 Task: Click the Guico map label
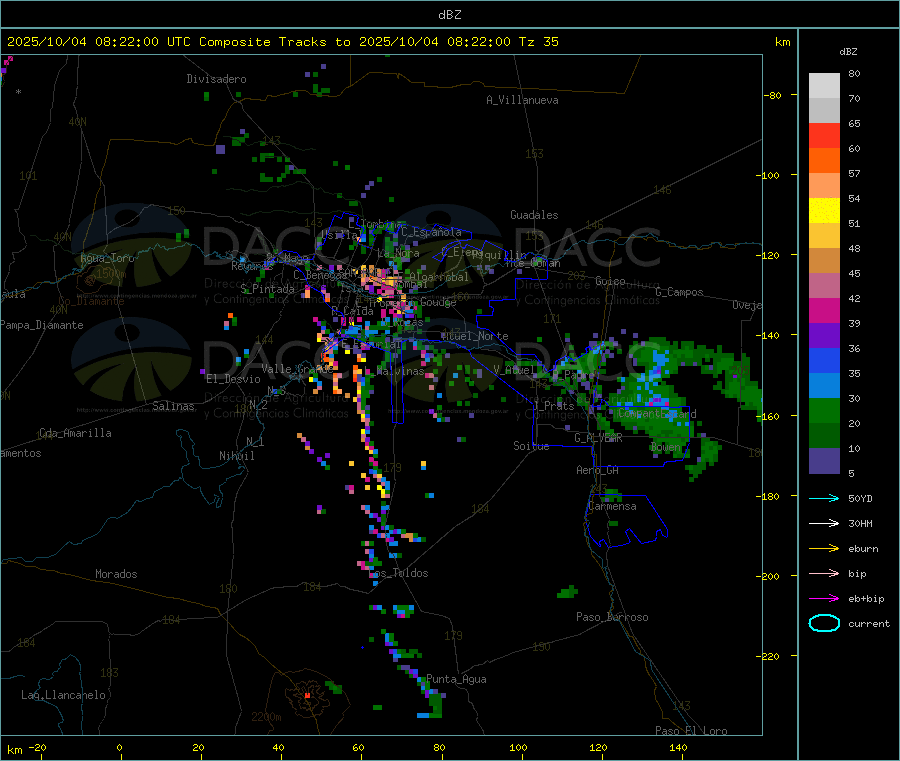(610, 281)
